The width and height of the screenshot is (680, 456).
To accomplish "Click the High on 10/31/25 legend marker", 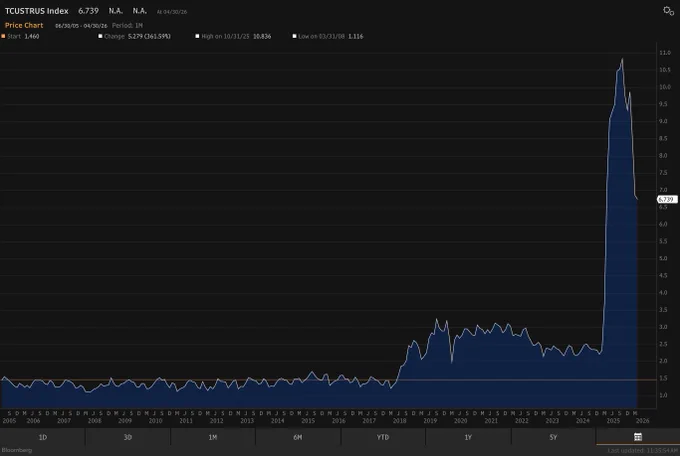I will pyautogui.click(x=197, y=36).
